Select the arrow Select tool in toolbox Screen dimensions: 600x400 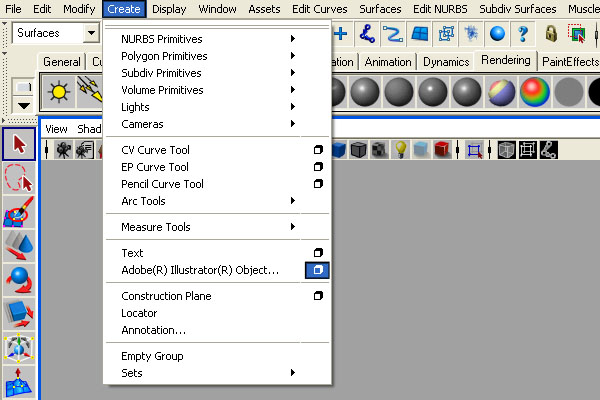point(19,144)
